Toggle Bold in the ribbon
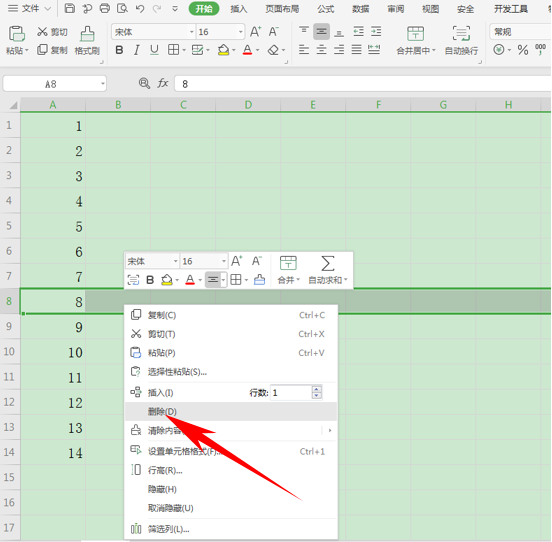552x542 pixels. tap(119, 50)
